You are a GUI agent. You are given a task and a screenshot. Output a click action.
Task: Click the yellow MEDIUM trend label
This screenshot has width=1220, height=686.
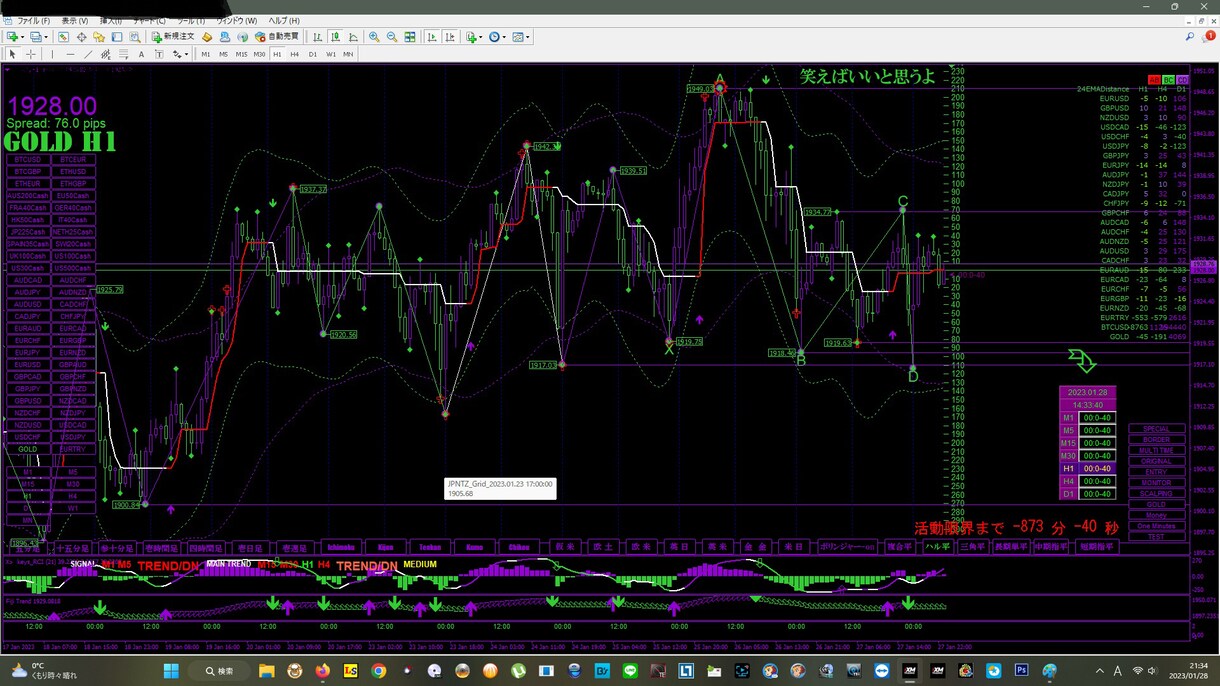click(420, 565)
